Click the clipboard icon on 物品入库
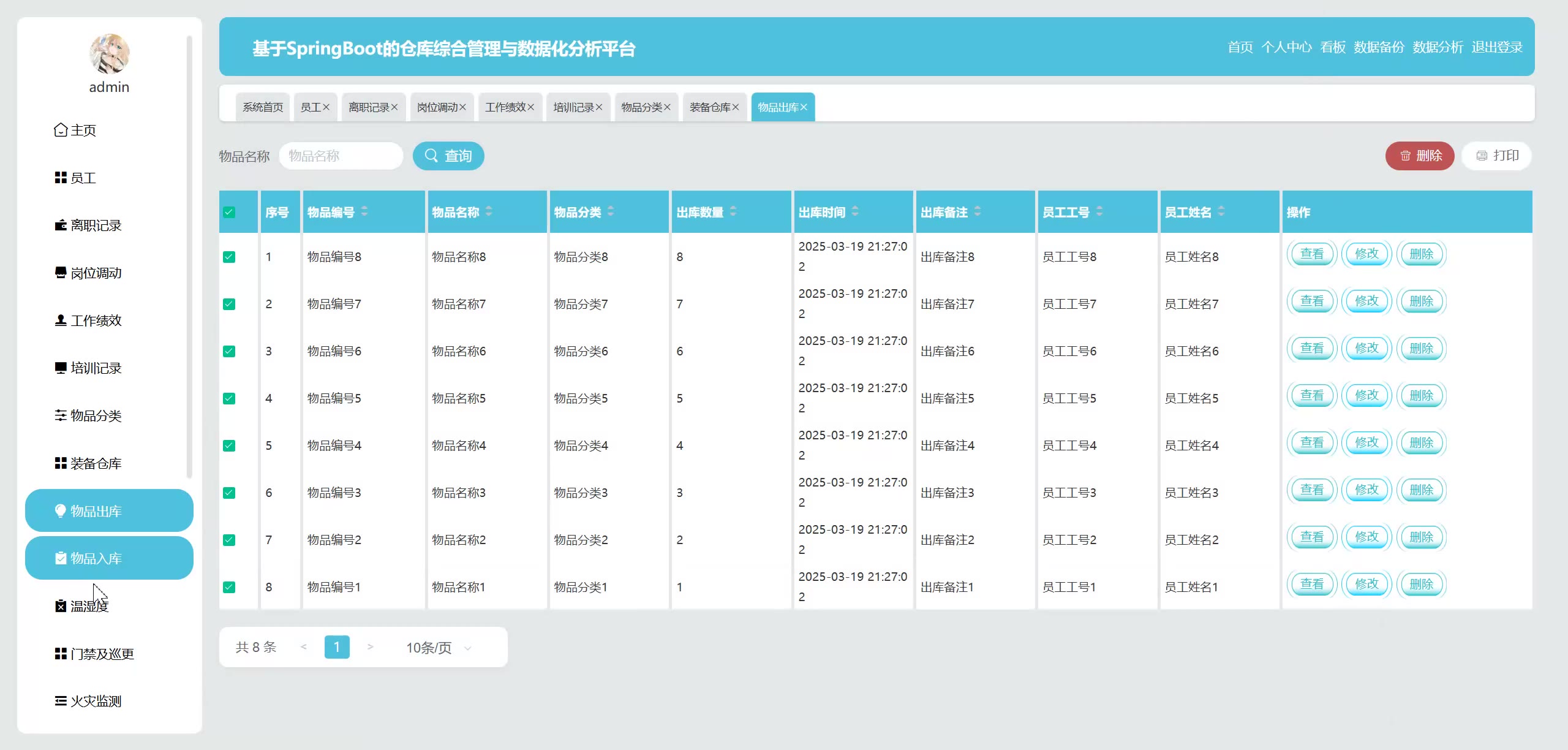The width and height of the screenshot is (1568, 750). (x=60, y=558)
